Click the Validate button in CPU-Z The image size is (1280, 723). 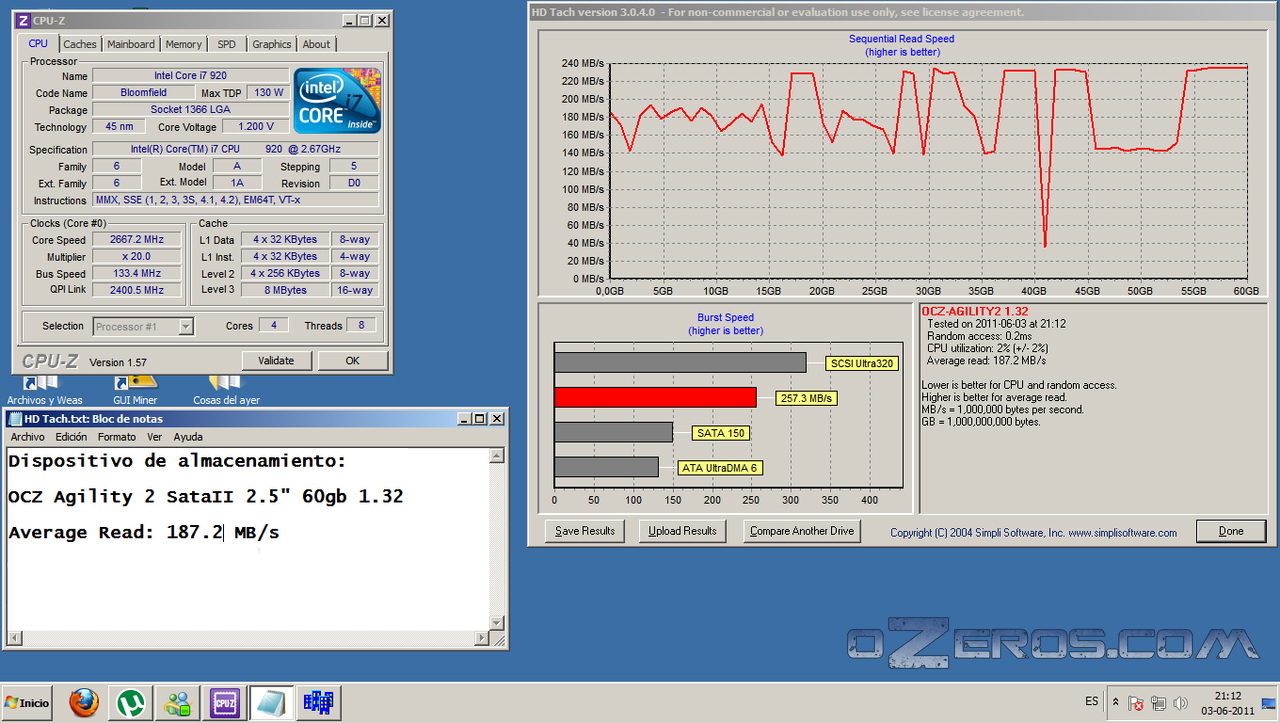click(x=276, y=361)
